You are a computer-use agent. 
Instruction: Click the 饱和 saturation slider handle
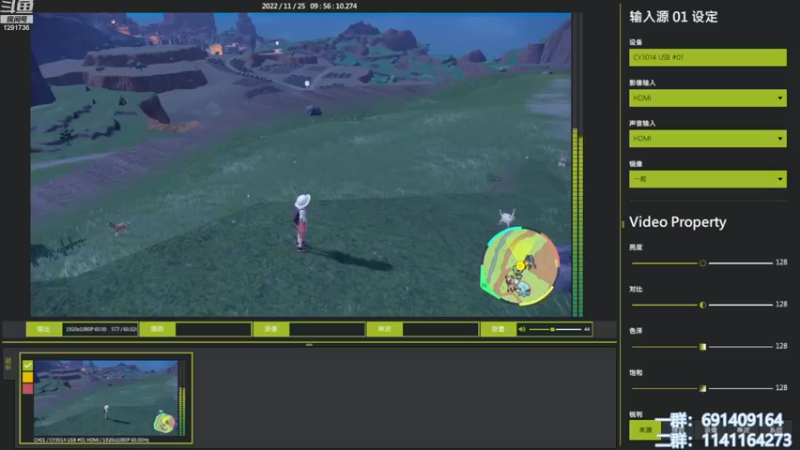pyautogui.click(x=703, y=388)
